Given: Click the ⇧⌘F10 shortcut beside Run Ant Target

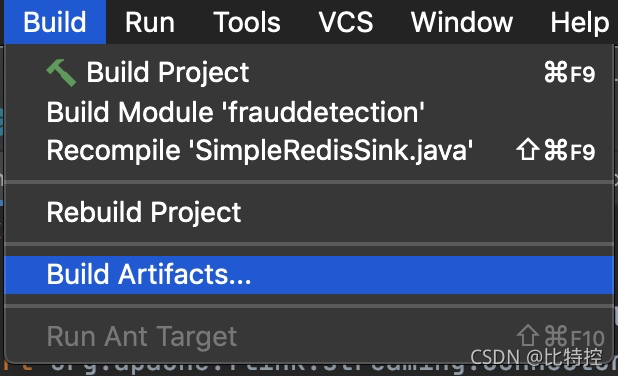Looking at the screenshot, I should click(x=560, y=337).
